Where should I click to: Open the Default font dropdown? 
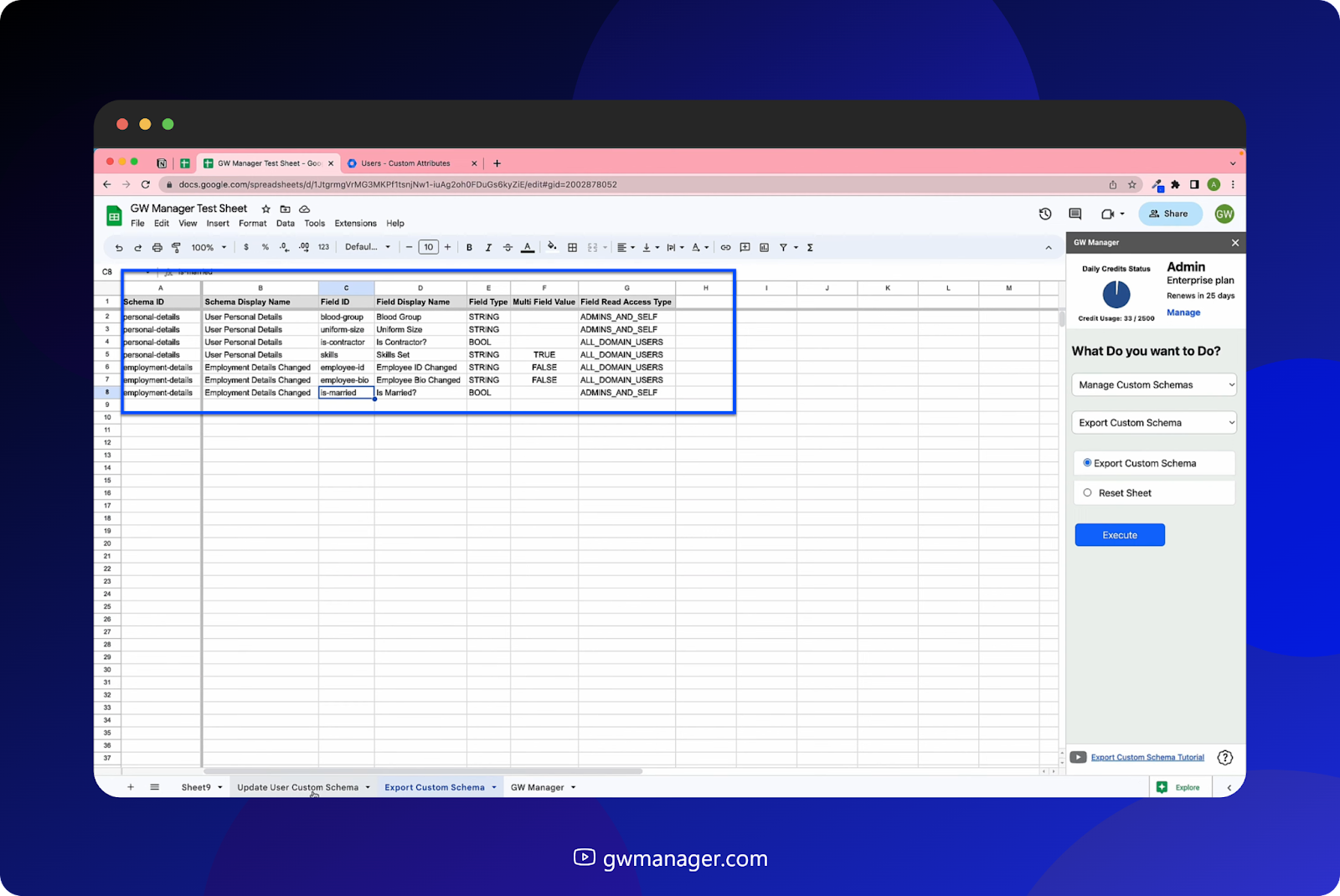click(x=368, y=248)
